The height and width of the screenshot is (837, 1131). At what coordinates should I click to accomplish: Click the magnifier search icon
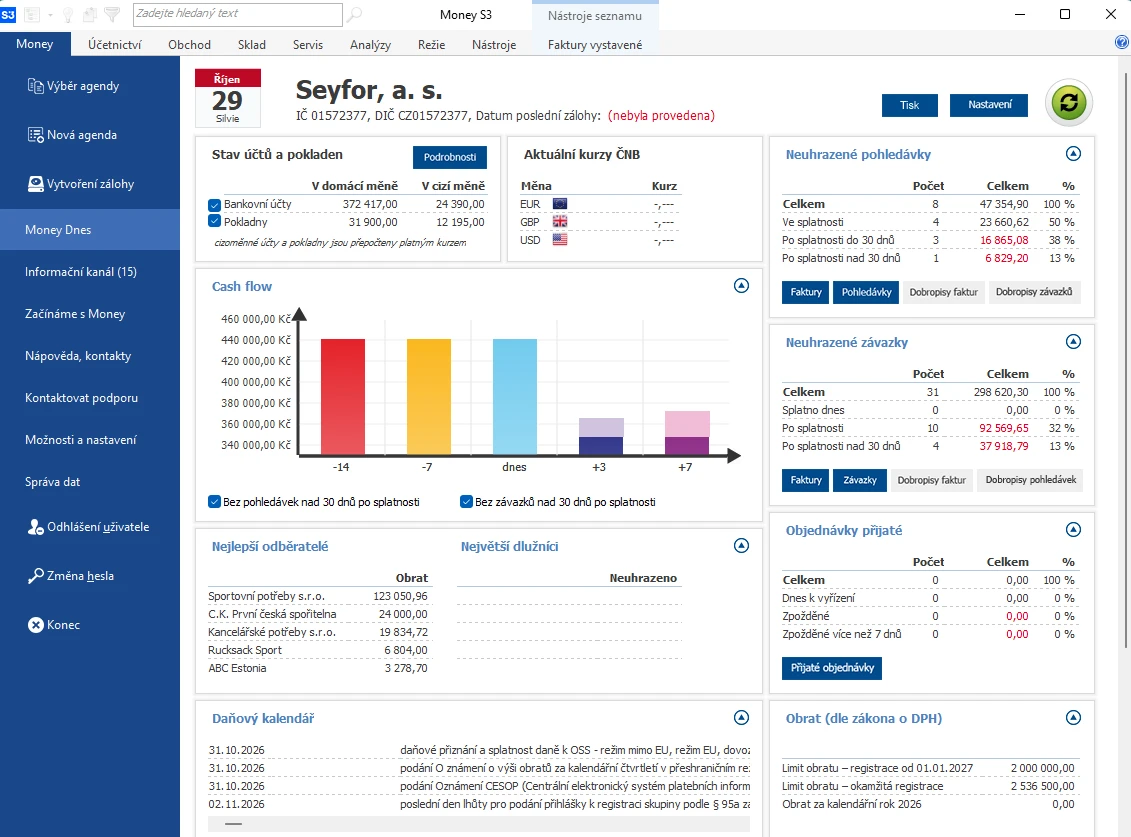pyautogui.click(x=355, y=14)
